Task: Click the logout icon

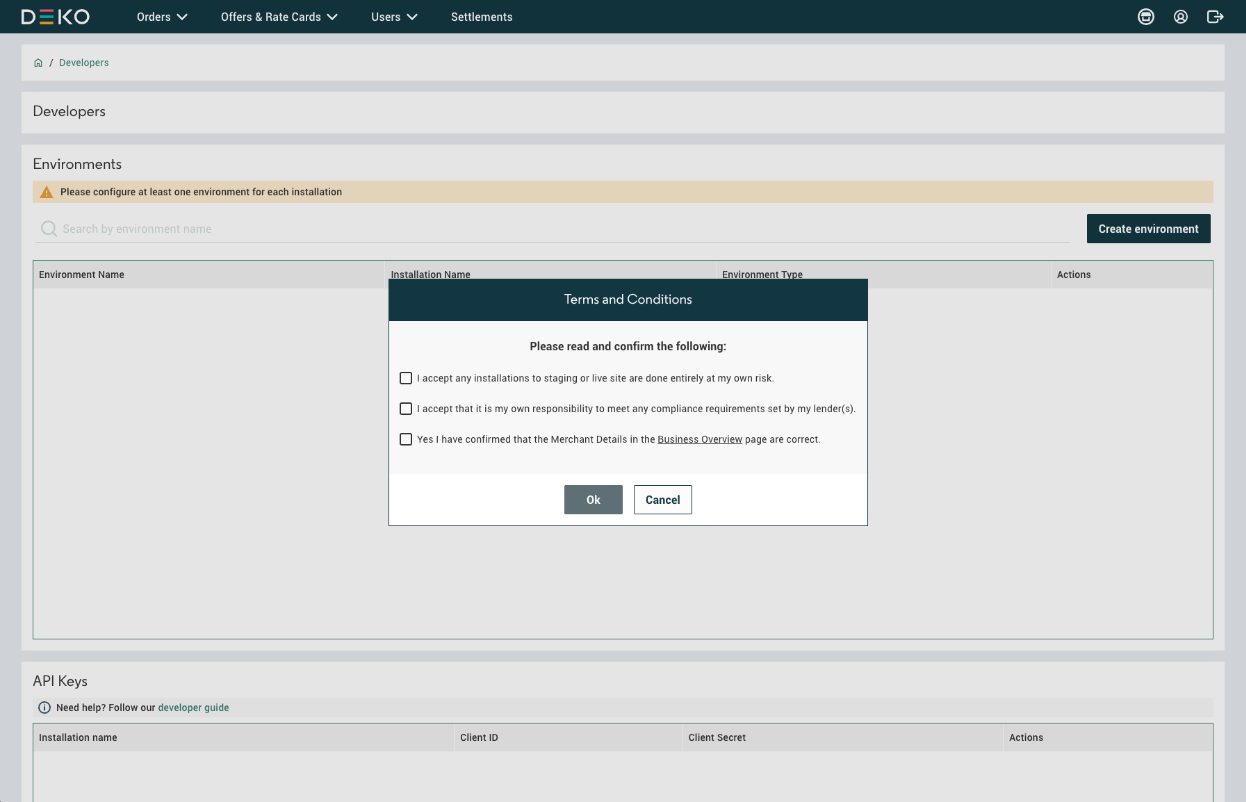Action: (1215, 17)
